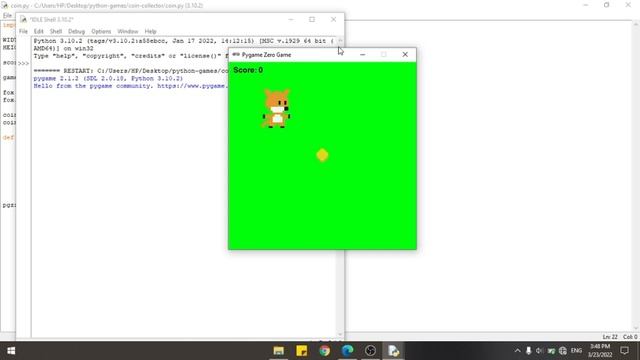Click the Python IDLE taskbar icon
This screenshot has width=640, height=360.
click(x=393, y=351)
